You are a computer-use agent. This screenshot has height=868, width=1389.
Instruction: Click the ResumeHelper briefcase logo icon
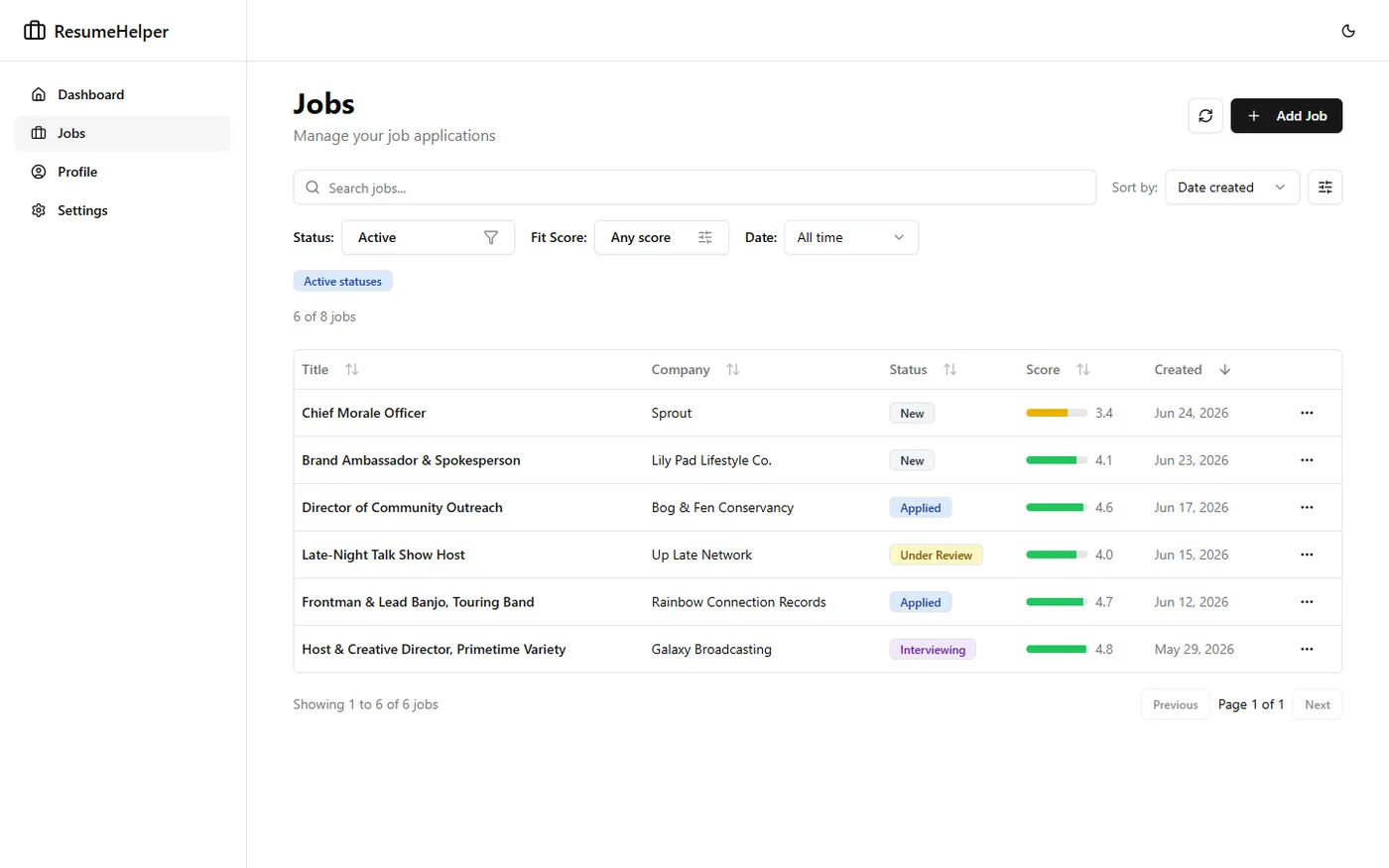point(35,31)
